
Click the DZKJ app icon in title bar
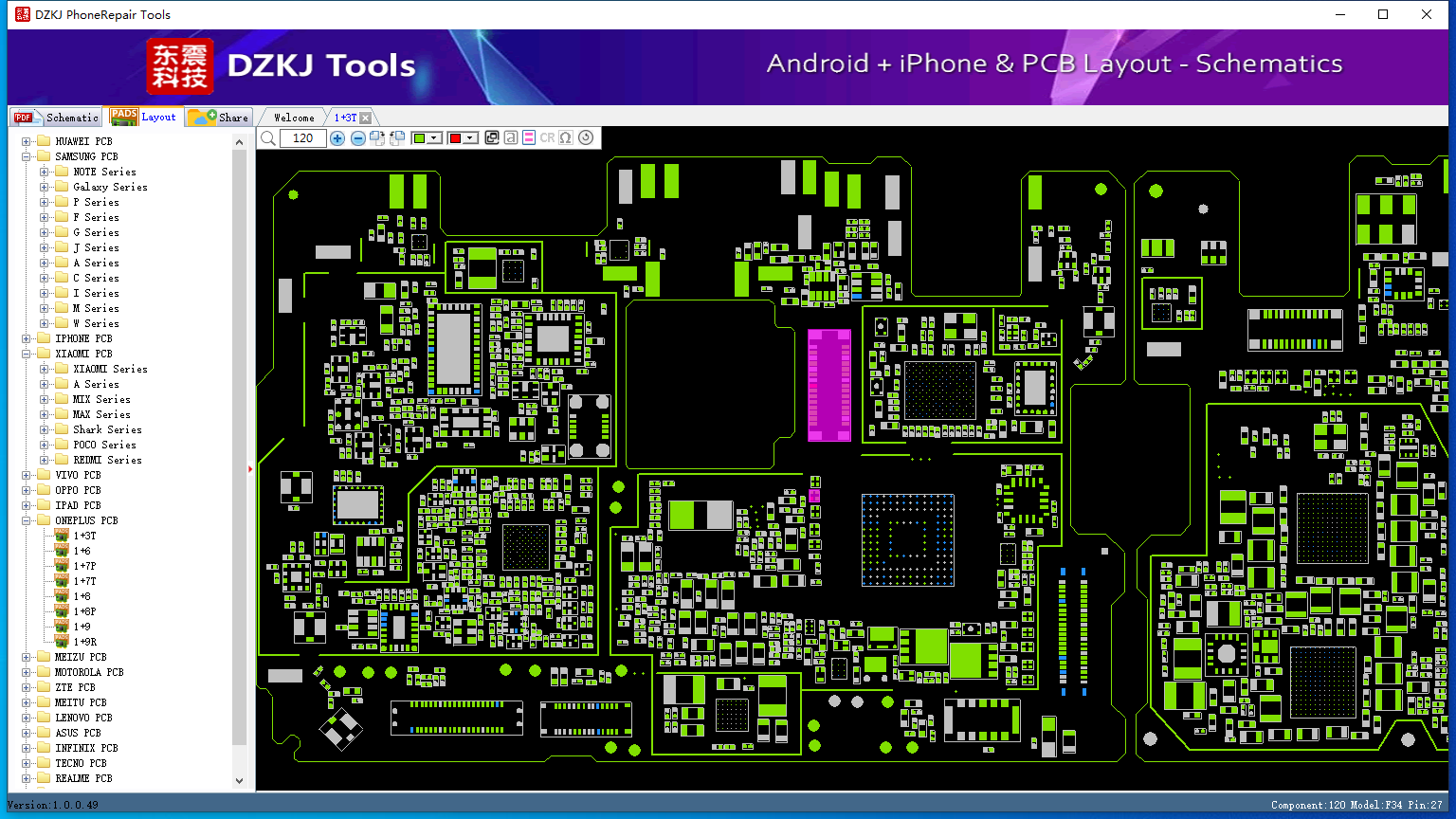tap(23, 14)
